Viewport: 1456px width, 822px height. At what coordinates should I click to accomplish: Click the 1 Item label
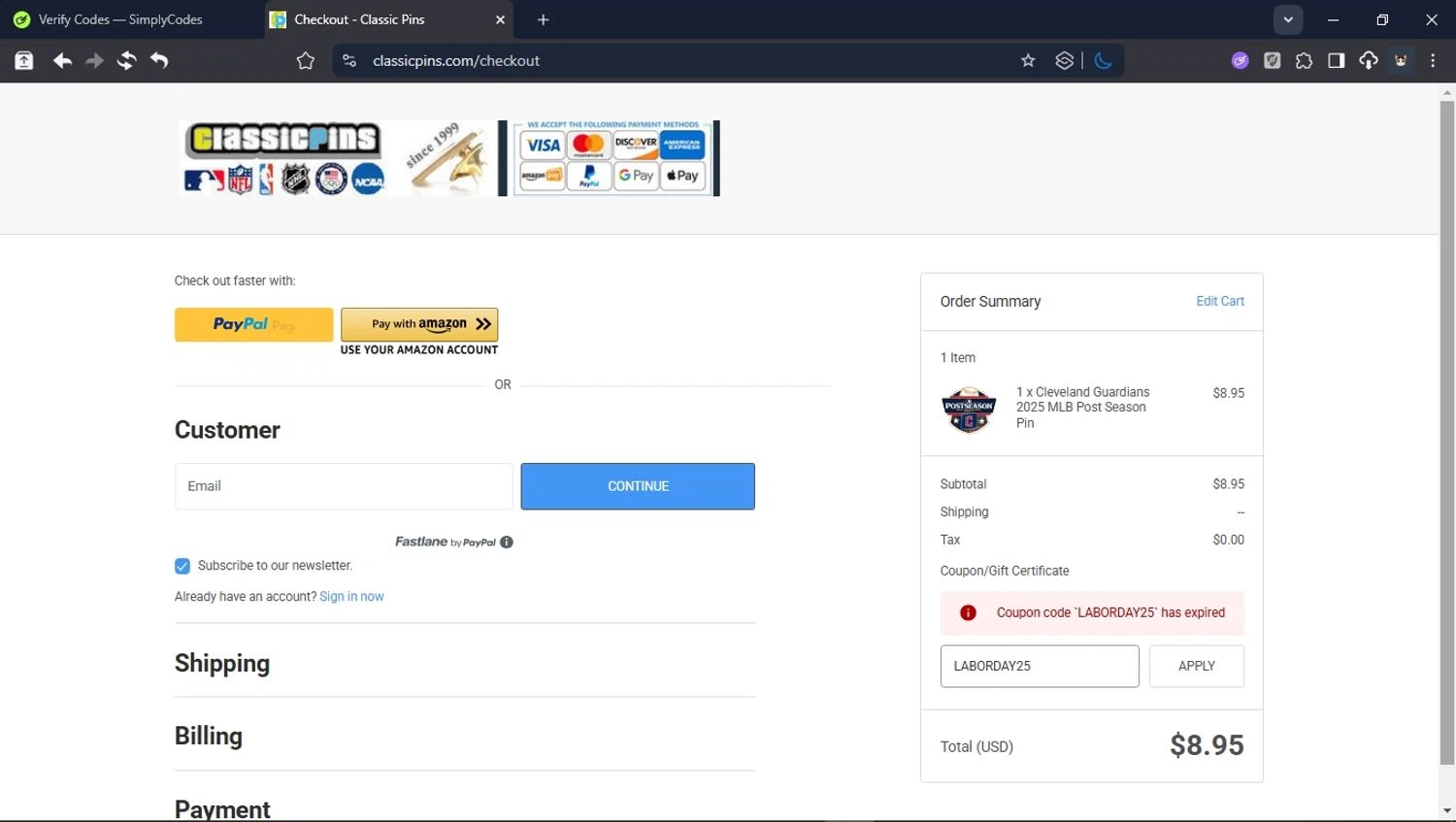[958, 358]
